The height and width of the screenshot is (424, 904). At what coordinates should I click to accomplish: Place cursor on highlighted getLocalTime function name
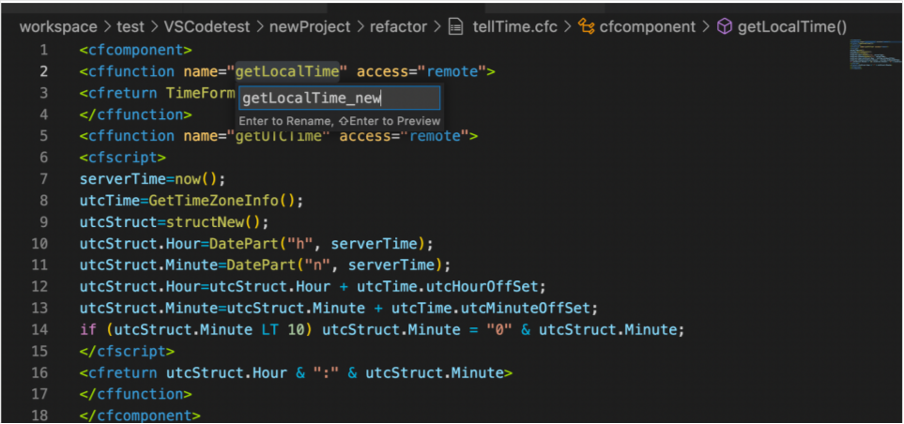pyautogui.click(x=286, y=71)
